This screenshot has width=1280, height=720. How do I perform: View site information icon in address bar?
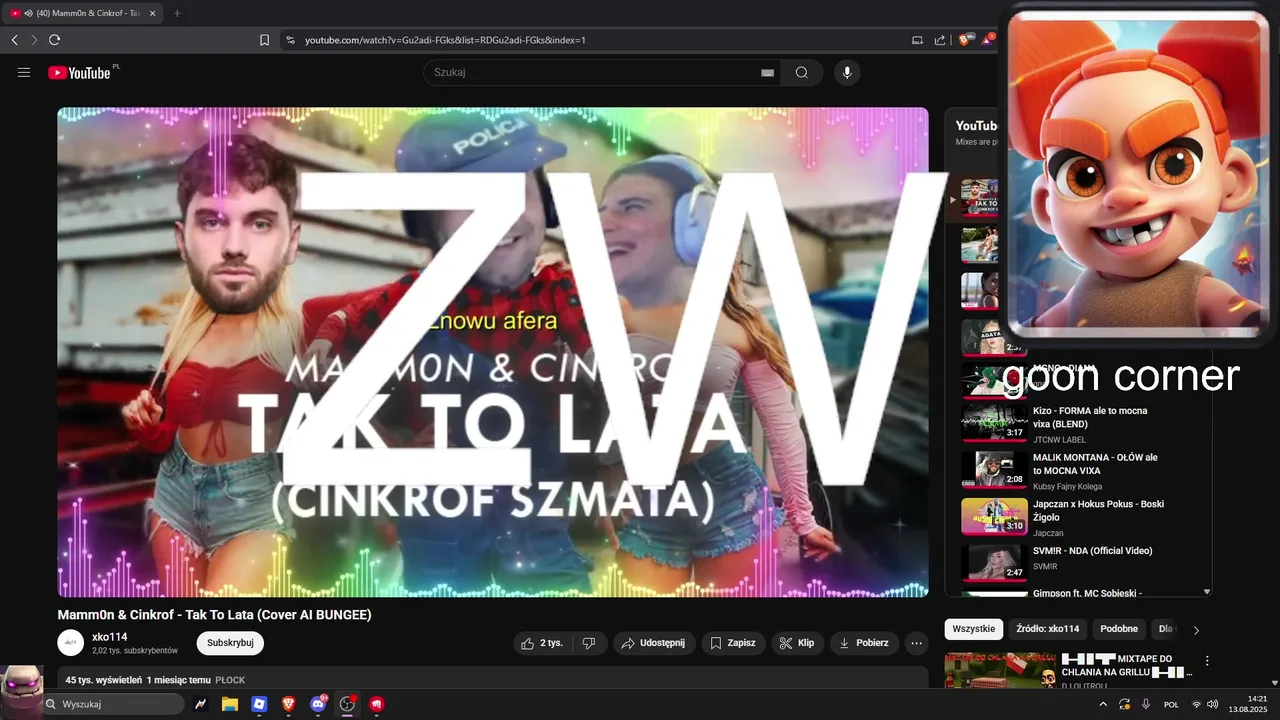point(290,40)
